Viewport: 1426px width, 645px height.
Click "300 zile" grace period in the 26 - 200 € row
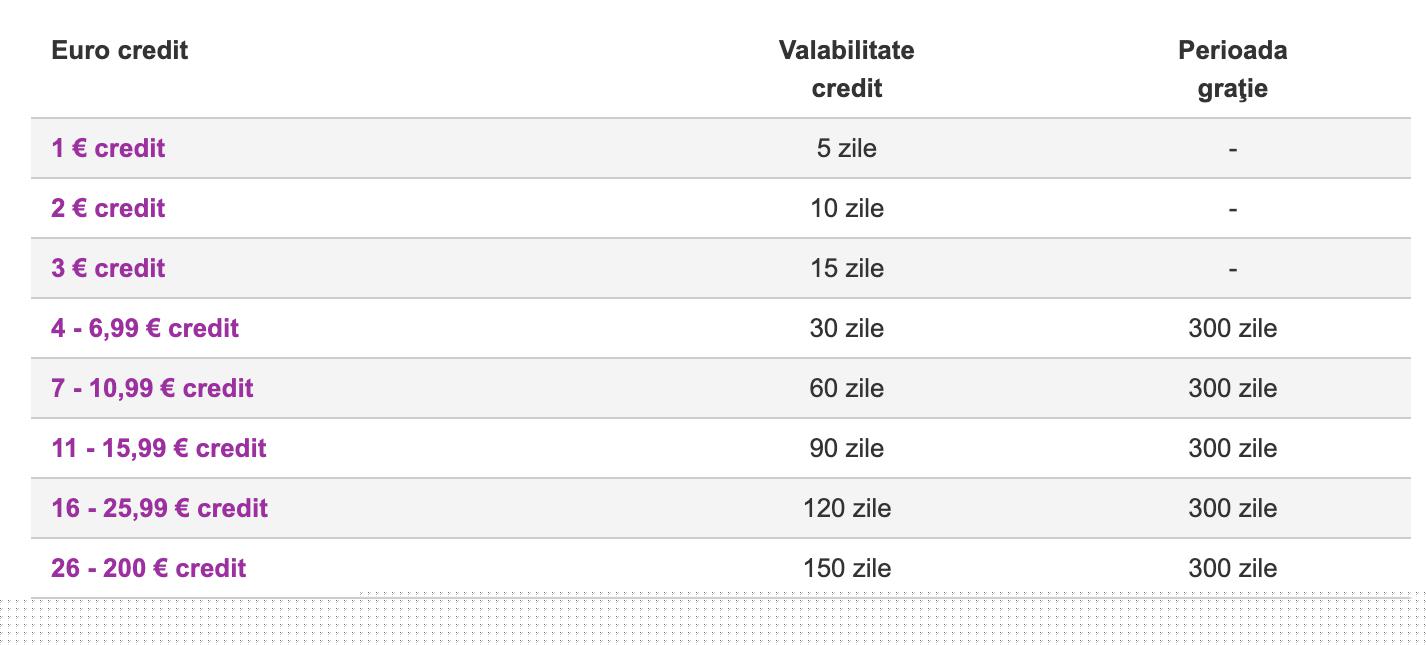click(1232, 568)
